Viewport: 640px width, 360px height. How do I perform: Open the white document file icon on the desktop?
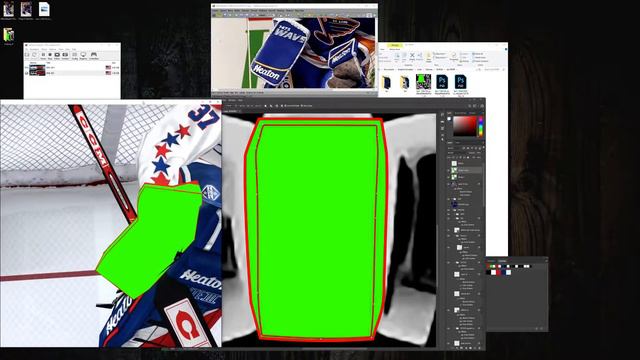[44, 9]
